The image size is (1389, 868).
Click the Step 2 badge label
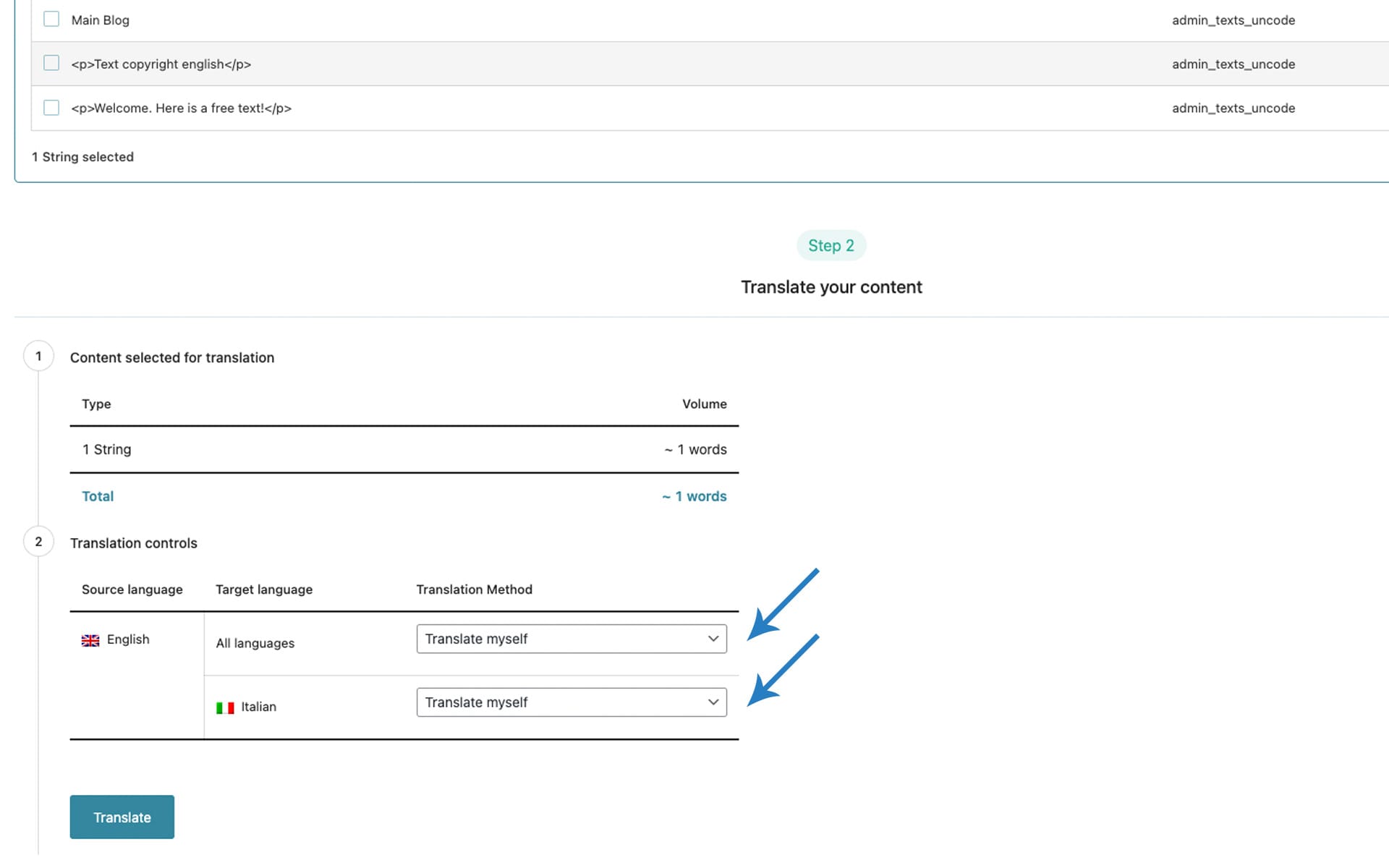(x=831, y=246)
